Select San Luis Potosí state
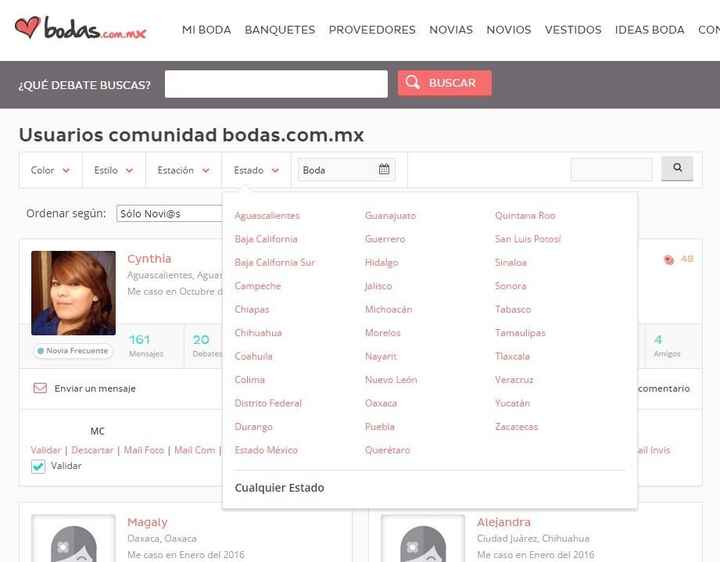The height and width of the screenshot is (562, 720). click(x=528, y=239)
